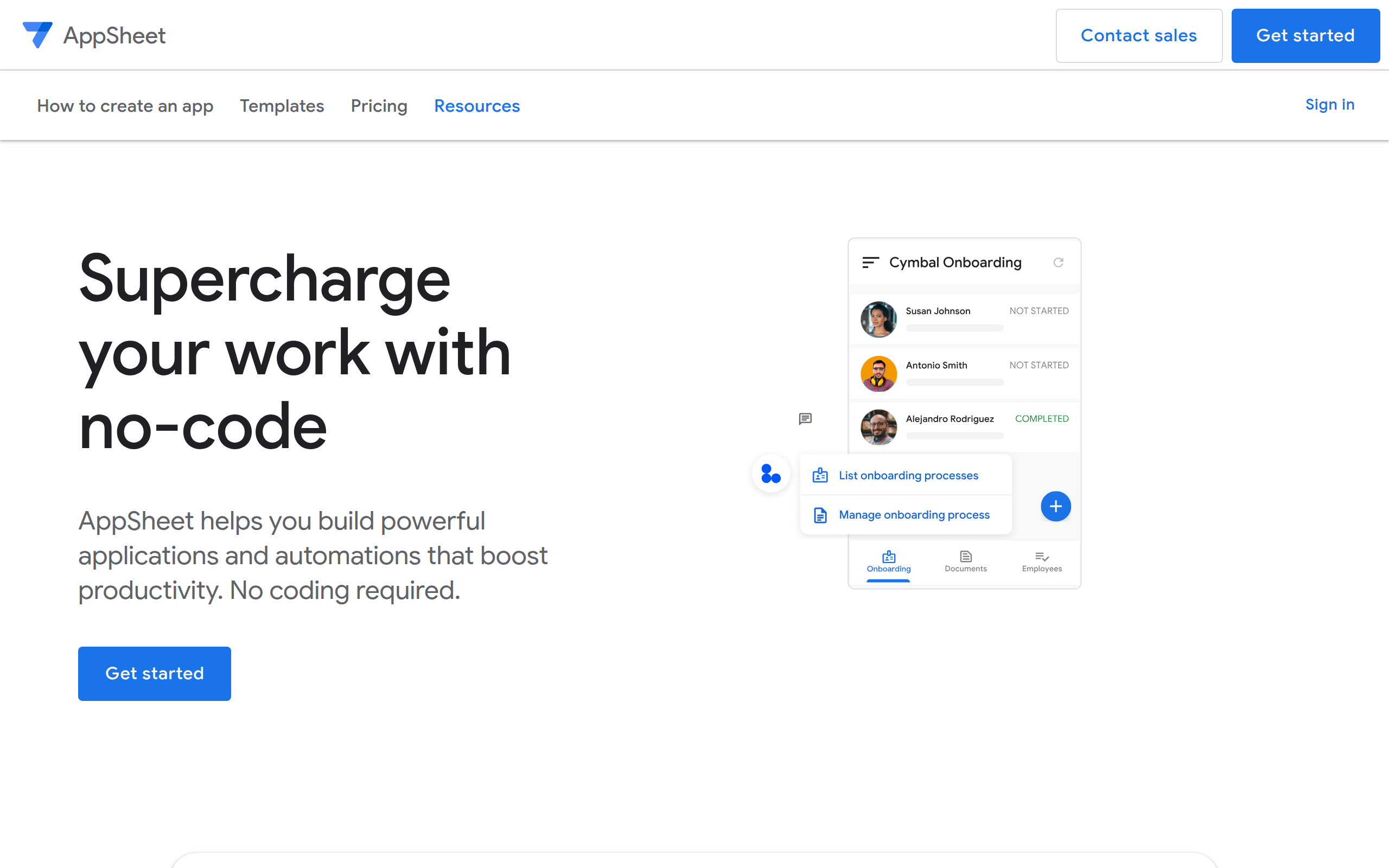Click the blue plus add button
1389x868 pixels.
coord(1055,506)
